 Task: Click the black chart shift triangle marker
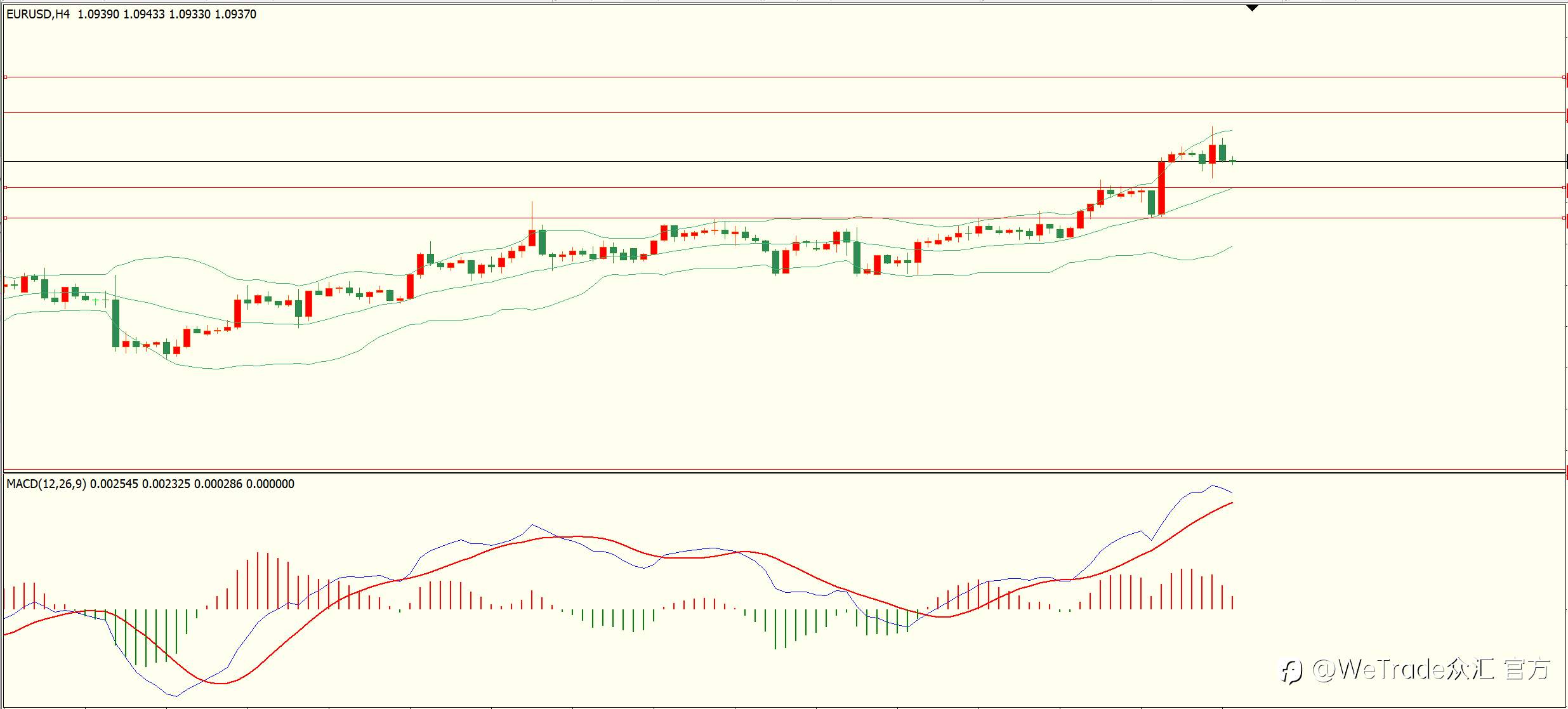click(x=1252, y=8)
